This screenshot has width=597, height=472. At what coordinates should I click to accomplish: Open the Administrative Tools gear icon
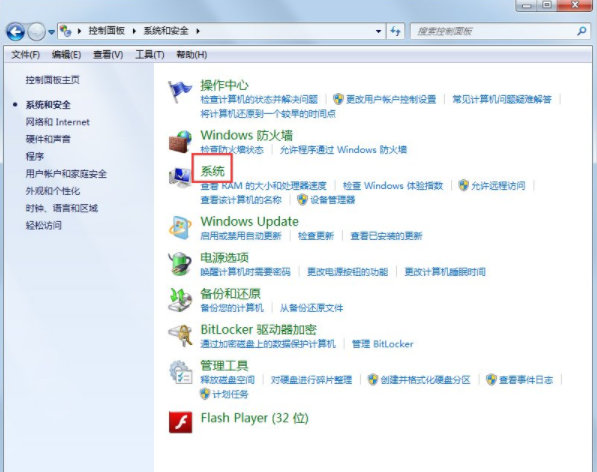point(180,372)
